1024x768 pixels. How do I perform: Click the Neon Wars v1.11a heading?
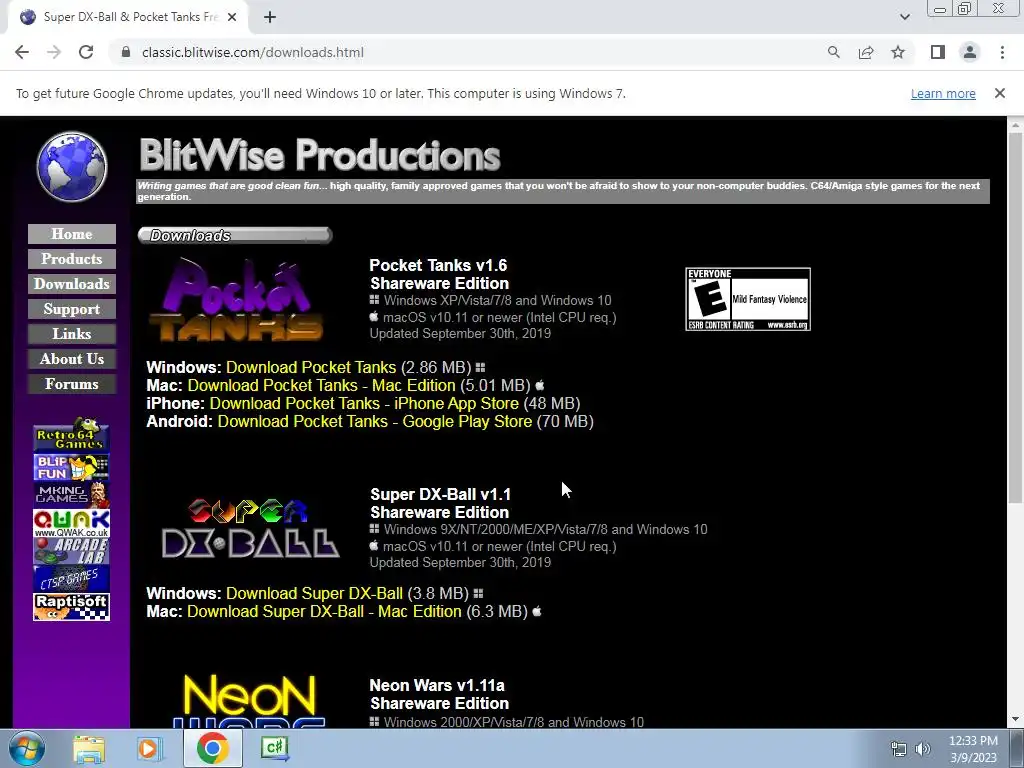click(437, 686)
